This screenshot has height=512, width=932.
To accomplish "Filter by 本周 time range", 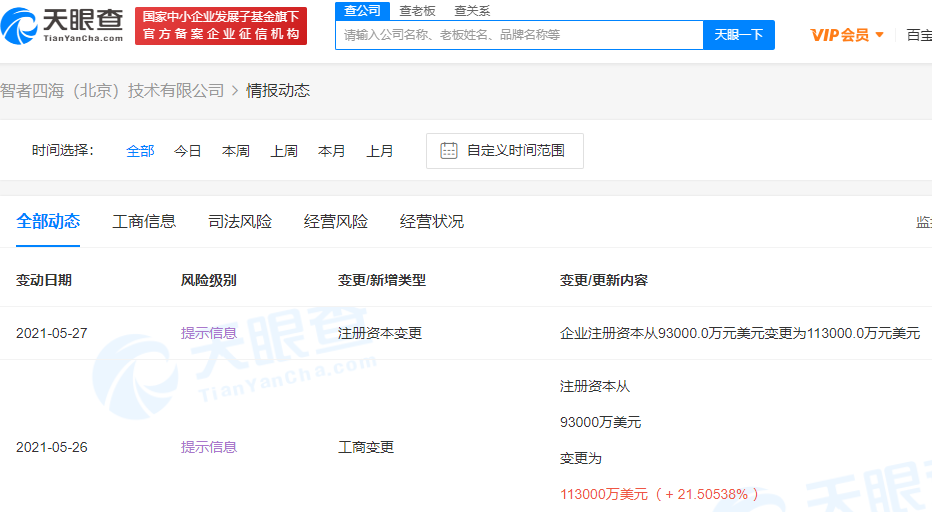I will pos(236,151).
